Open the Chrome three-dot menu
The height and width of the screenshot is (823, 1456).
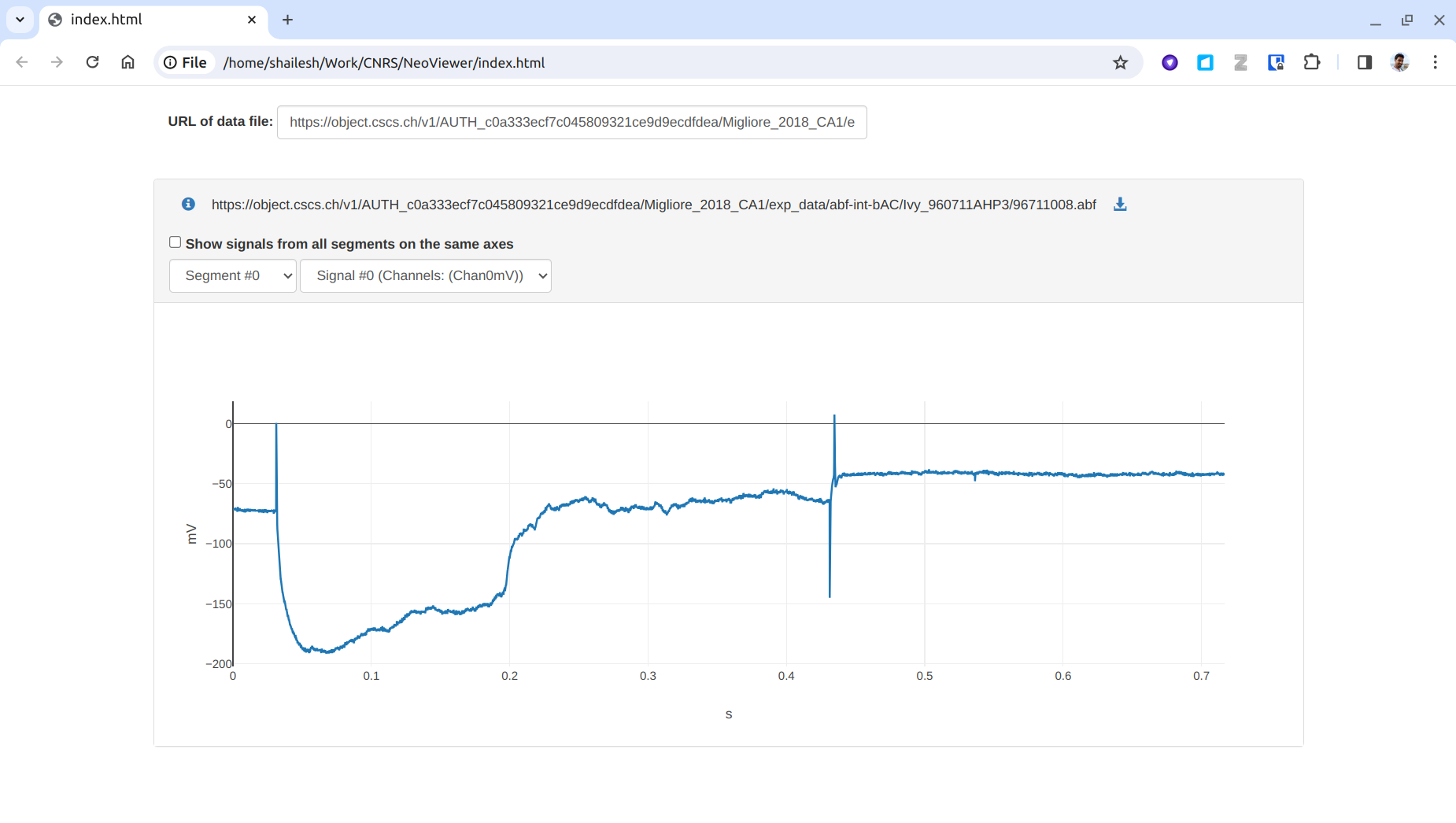1435,63
